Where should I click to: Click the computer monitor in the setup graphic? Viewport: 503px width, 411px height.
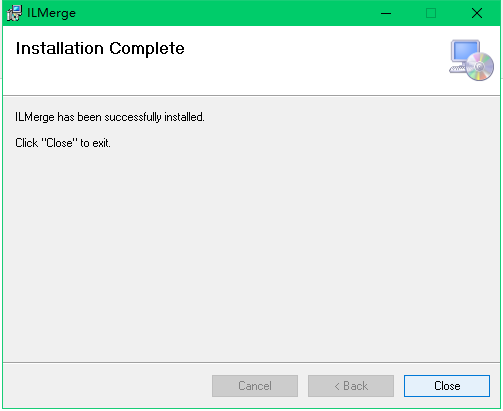(465, 51)
